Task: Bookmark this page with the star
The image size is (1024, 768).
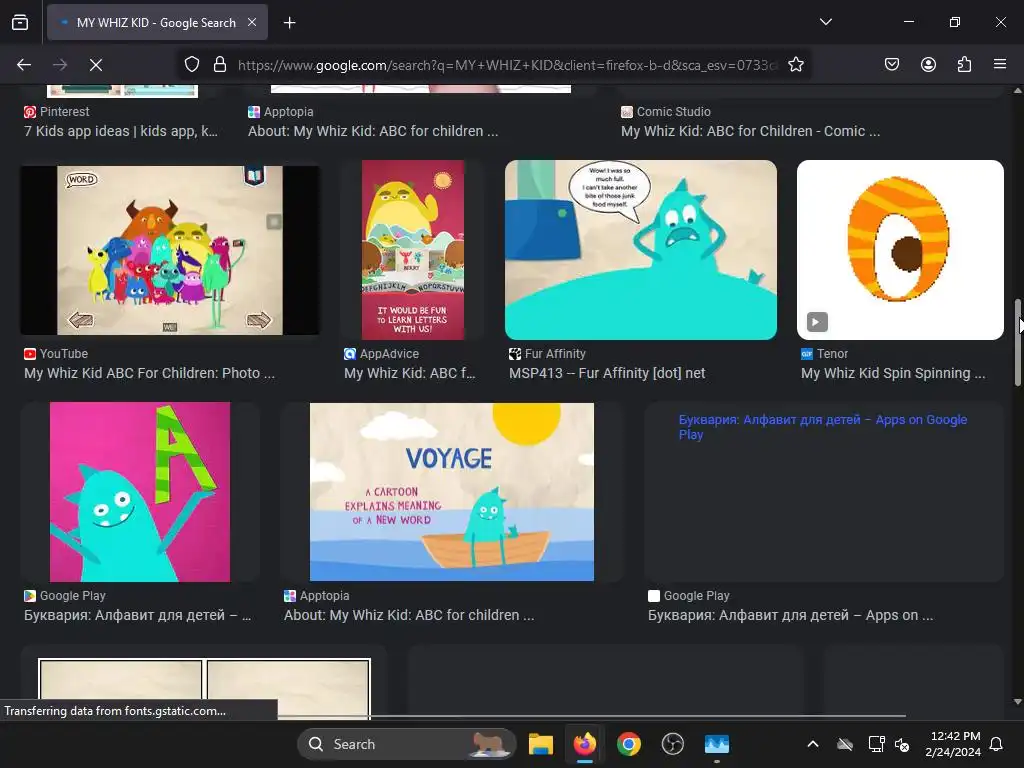Action: click(x=795, y=65)
